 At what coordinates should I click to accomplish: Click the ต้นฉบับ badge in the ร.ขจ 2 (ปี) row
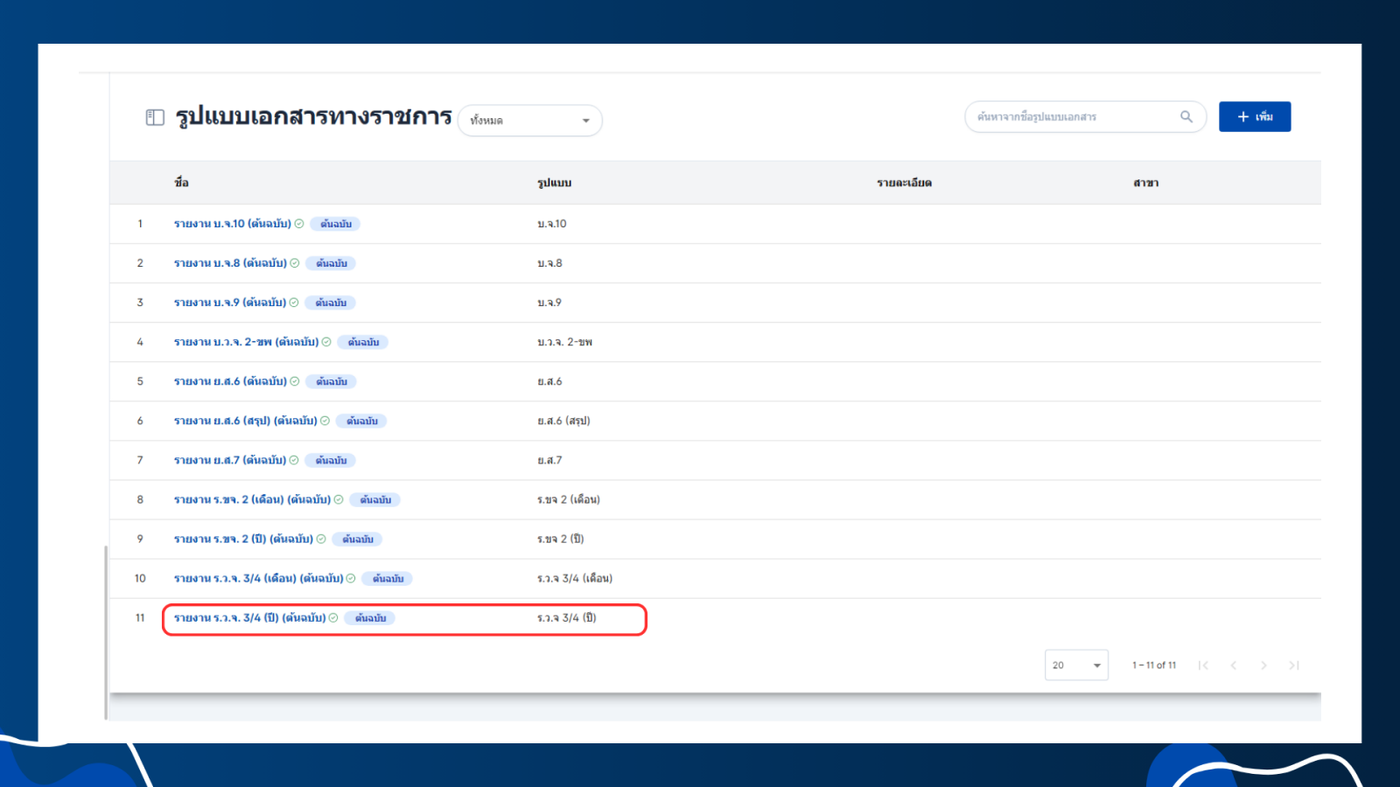tap(357, 539)
